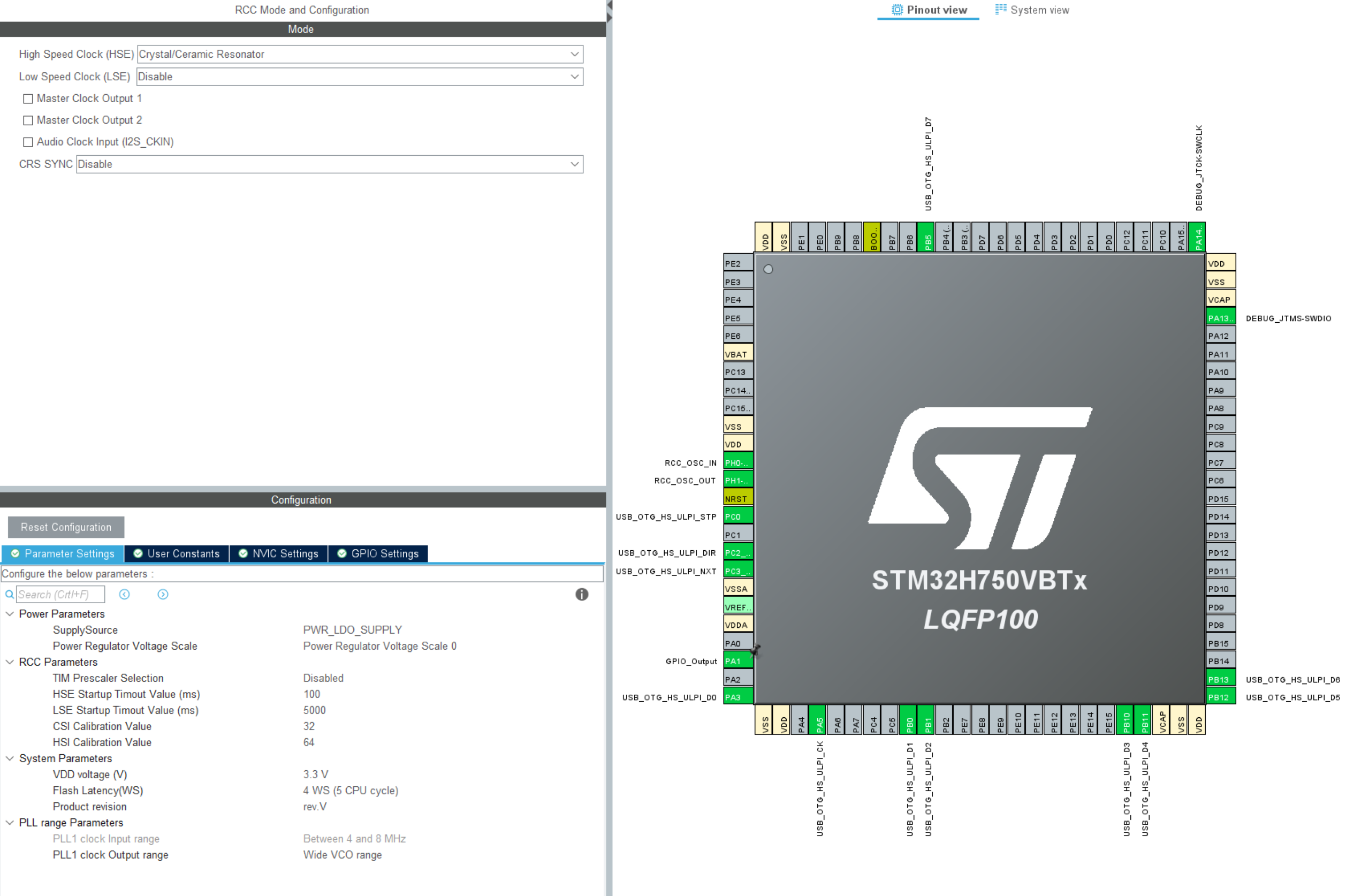The image size is (1346, 896).
Task: Switch to System view tab
Action: pyautogui.click(x=1032, y=10)
